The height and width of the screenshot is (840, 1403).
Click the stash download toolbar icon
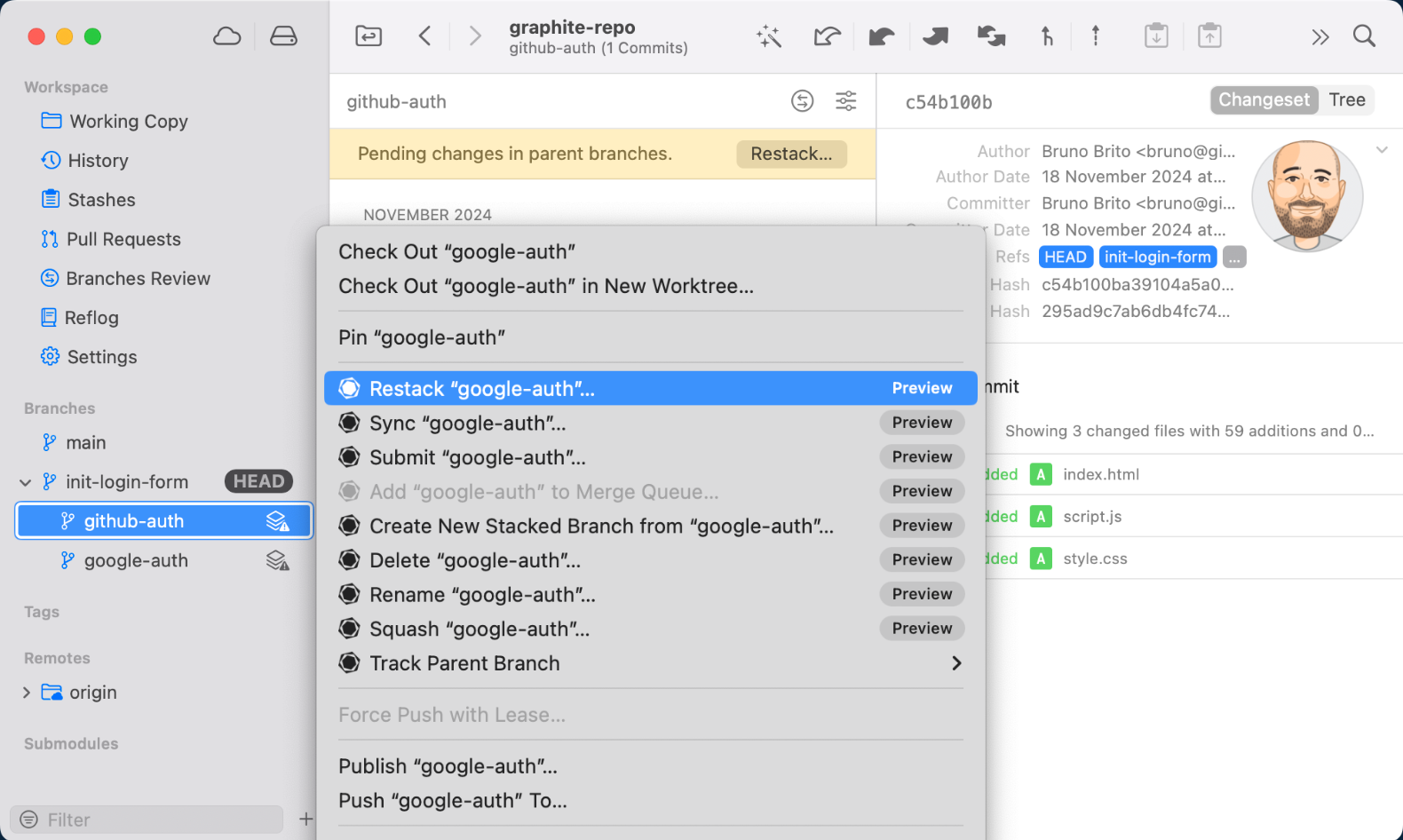1155,36
